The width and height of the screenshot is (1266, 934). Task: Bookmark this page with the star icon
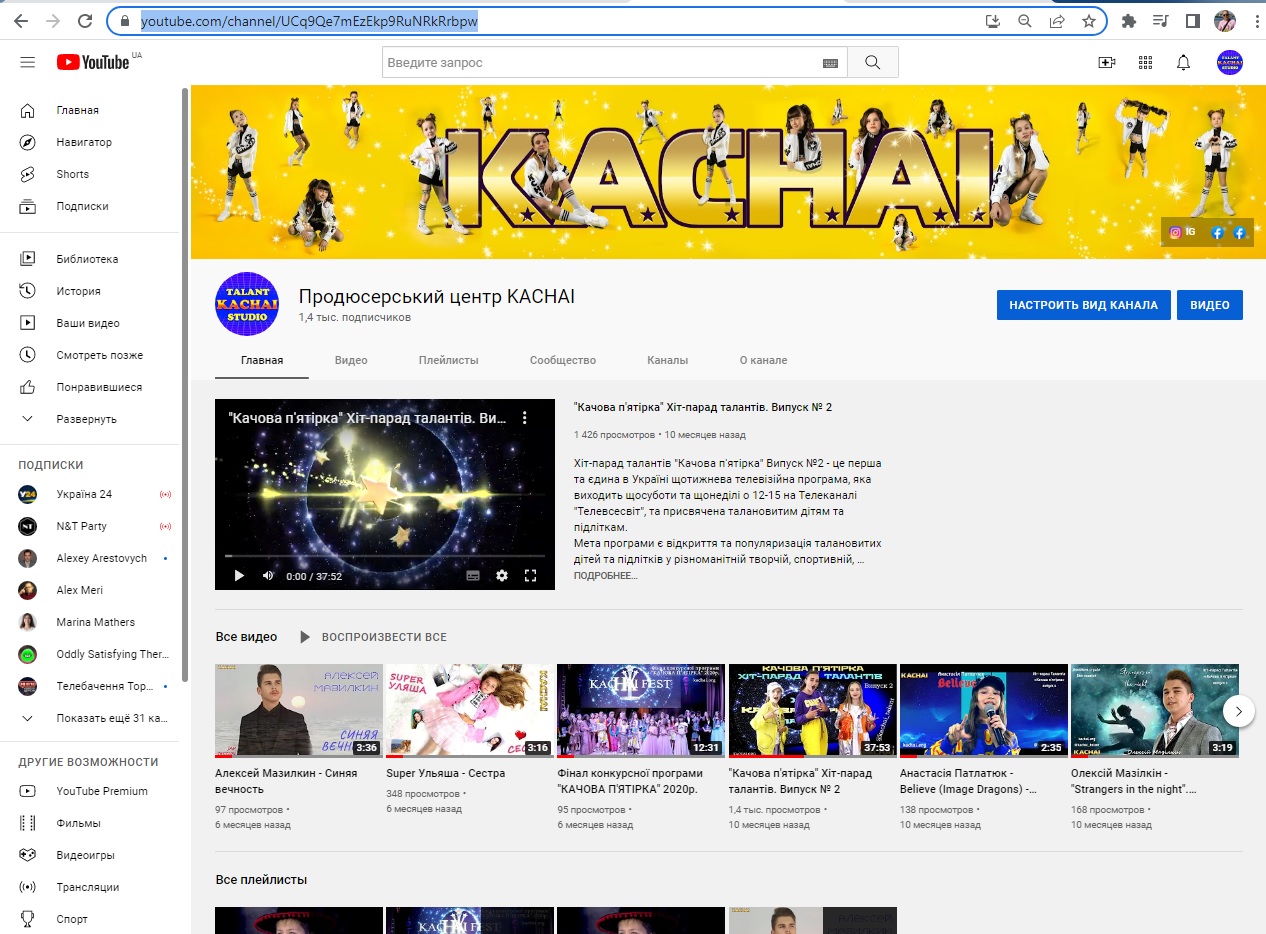[x=1089, y=21]
